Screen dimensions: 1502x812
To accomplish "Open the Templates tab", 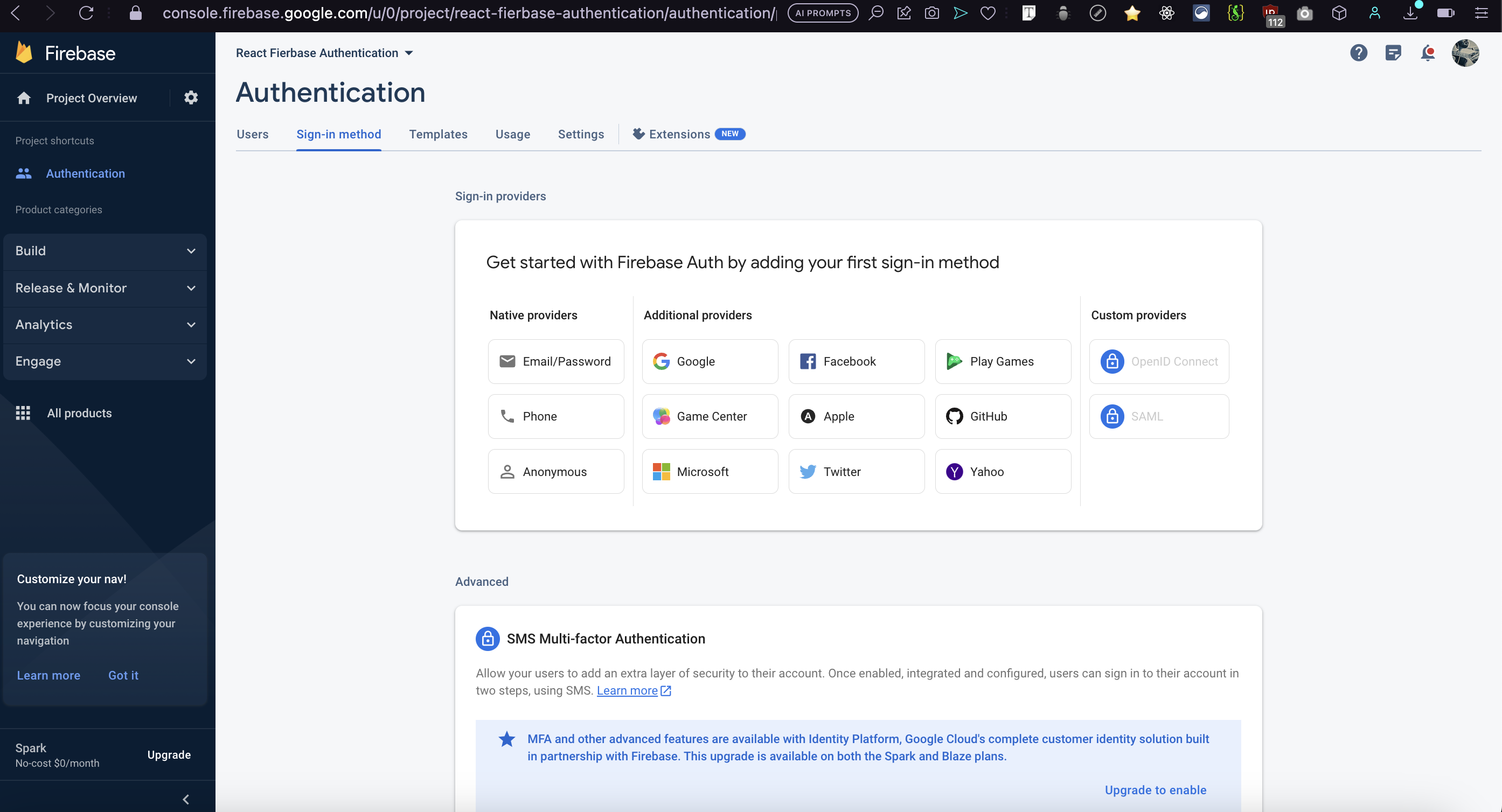I will pos(438,134).
